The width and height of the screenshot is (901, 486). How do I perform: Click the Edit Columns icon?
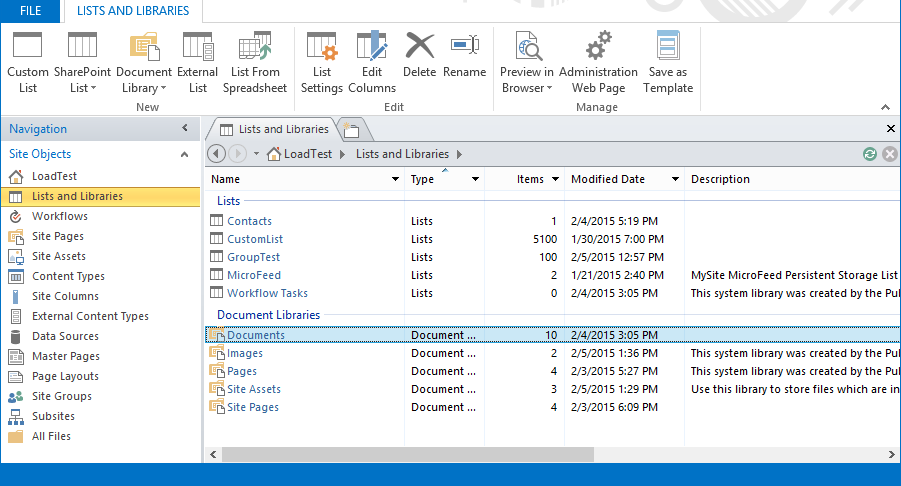[372, 47]
